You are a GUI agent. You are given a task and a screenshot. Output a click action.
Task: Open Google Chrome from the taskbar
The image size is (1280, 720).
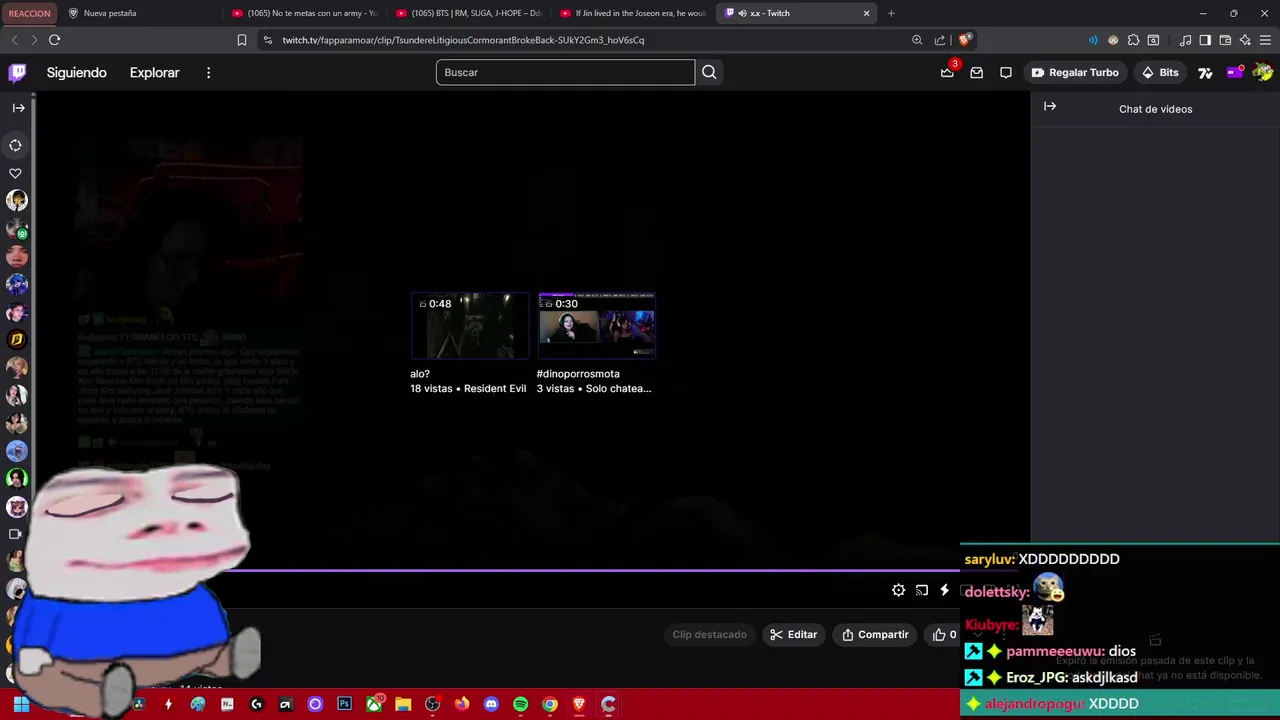click(549, 704)
